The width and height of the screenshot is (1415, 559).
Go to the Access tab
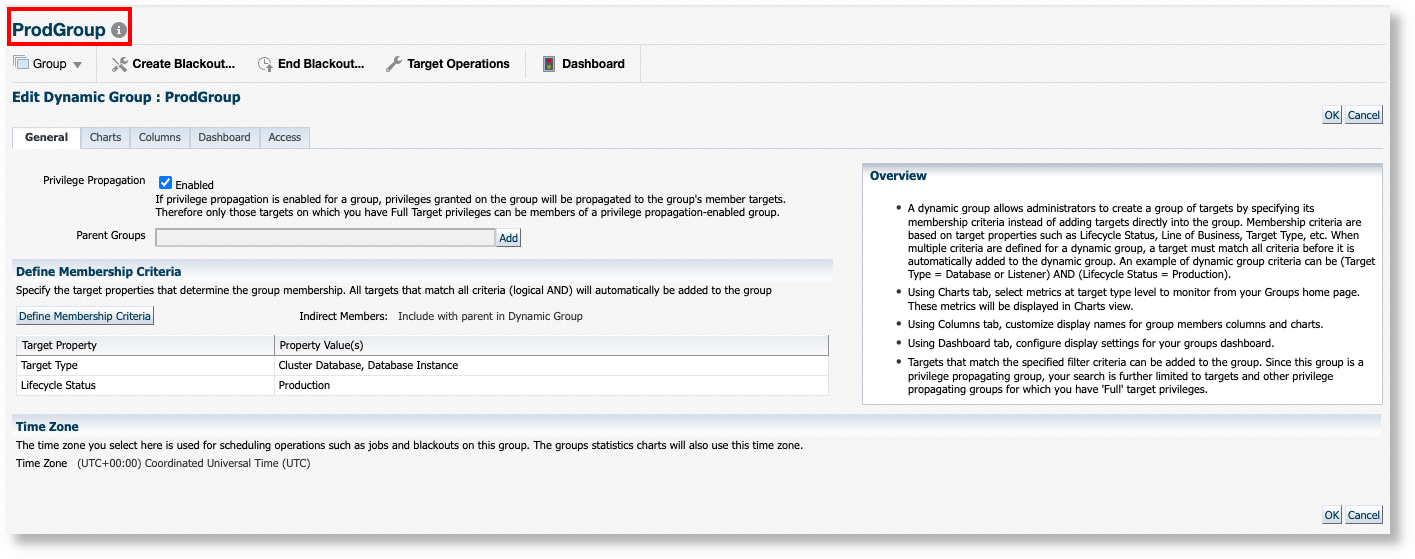(285, 137)
